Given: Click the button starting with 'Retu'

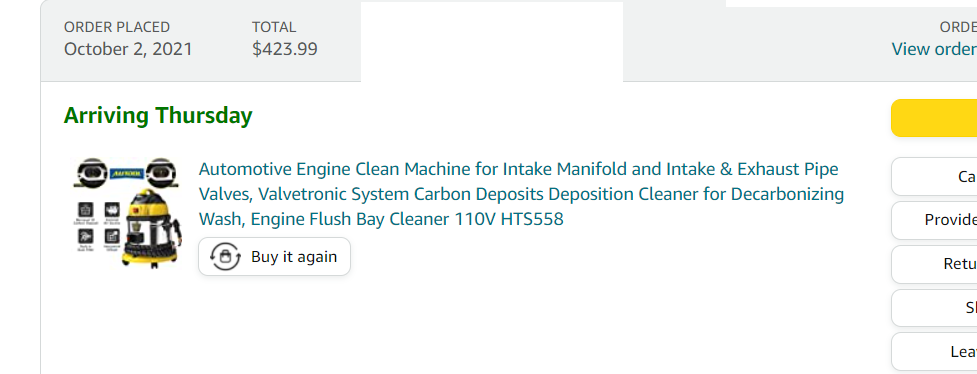Looking at the screenshot, I should click(934, 264).
